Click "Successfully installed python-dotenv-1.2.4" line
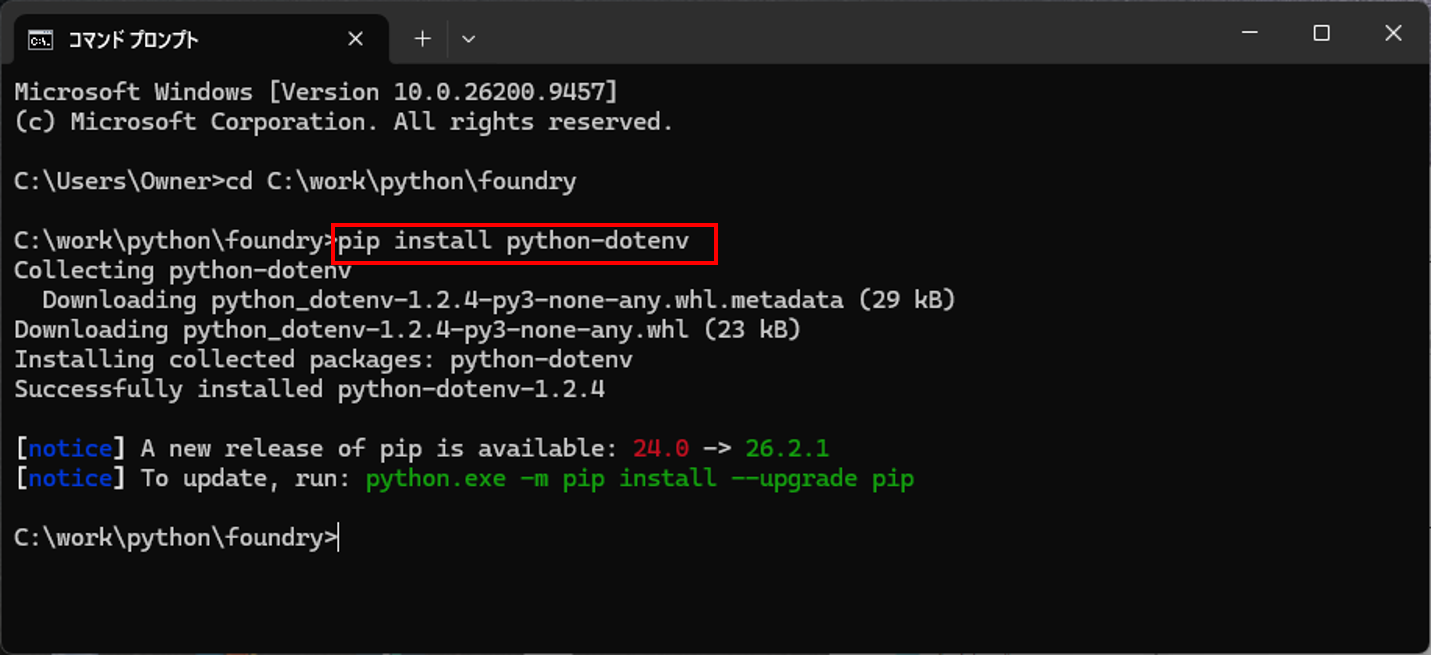1431x655 pixels. point(309,389)
